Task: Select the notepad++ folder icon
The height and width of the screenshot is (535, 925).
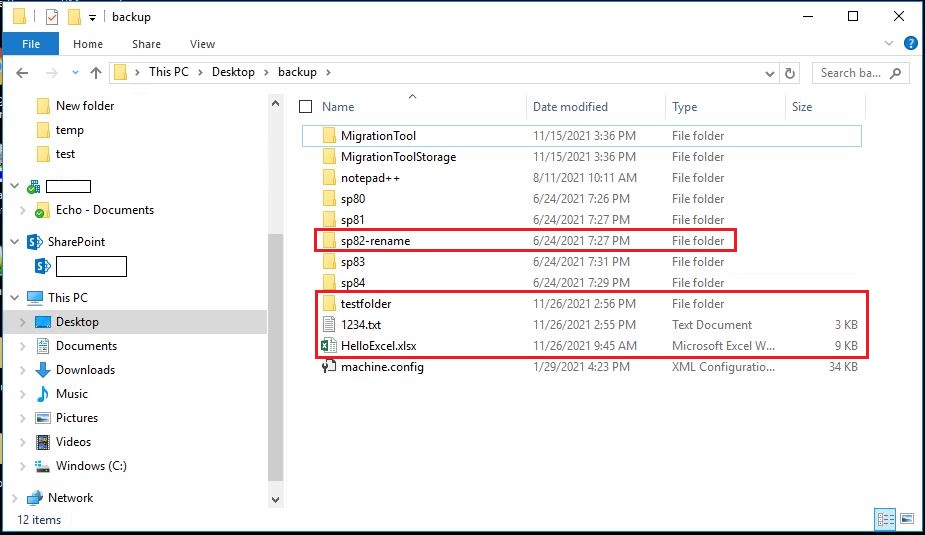Action: coord(329,178)
